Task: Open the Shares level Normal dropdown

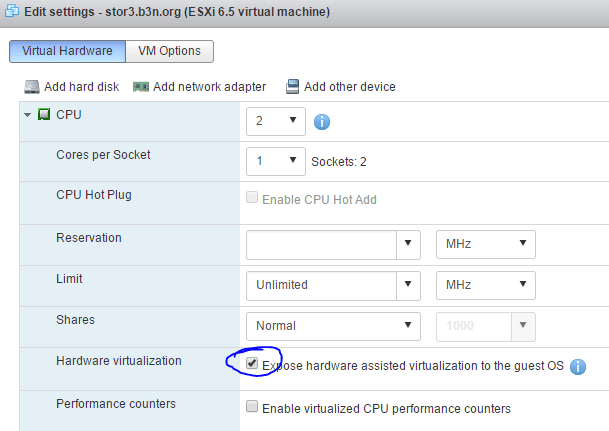Action: [333, 327]
